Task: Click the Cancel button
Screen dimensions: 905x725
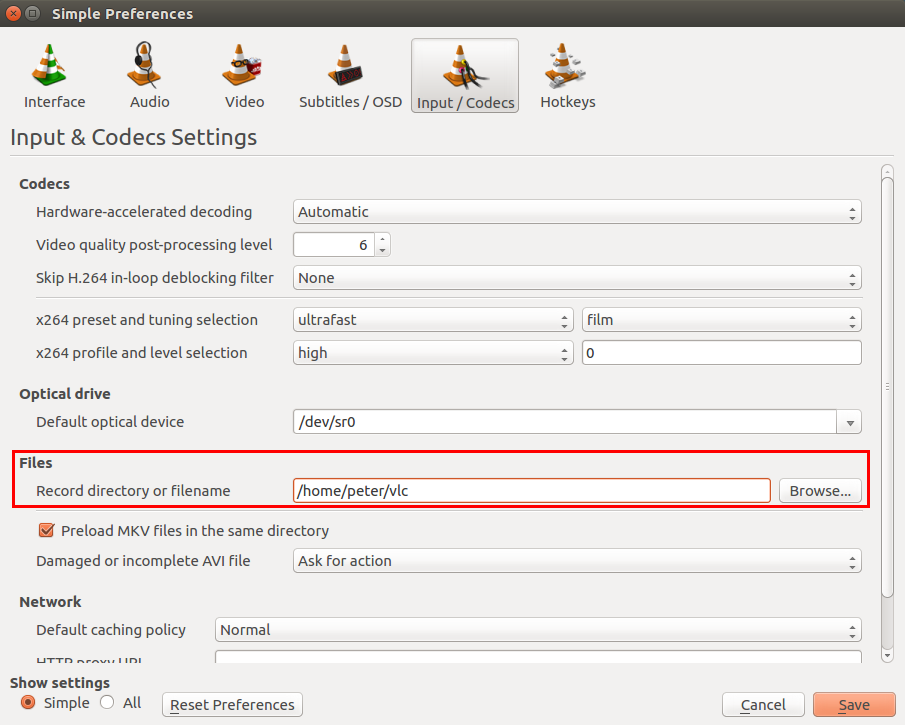Action: pos(763,705)
